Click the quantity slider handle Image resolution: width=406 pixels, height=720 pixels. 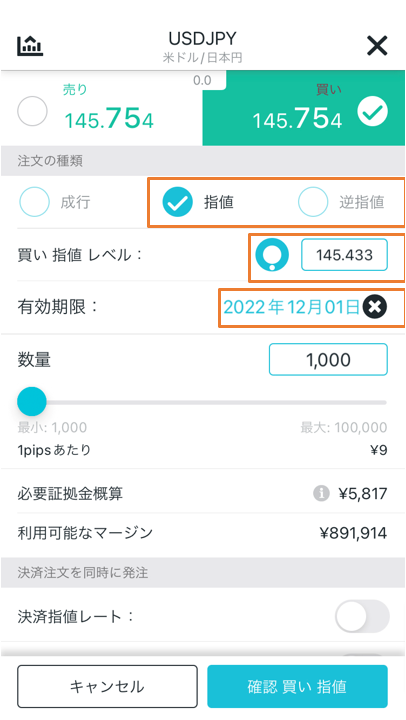[32, 401]
